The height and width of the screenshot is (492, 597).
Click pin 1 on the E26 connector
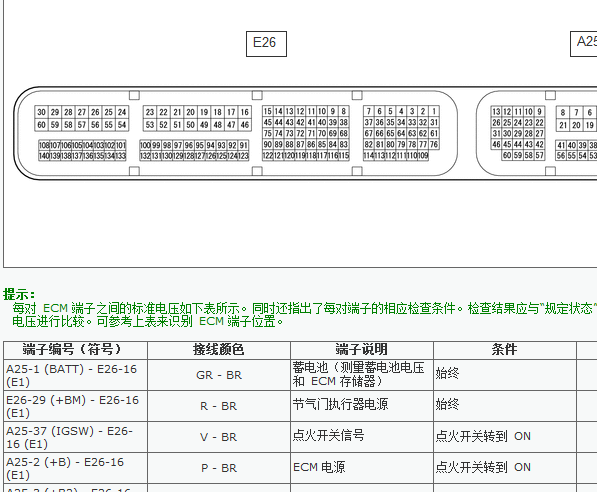pos(434,111)
